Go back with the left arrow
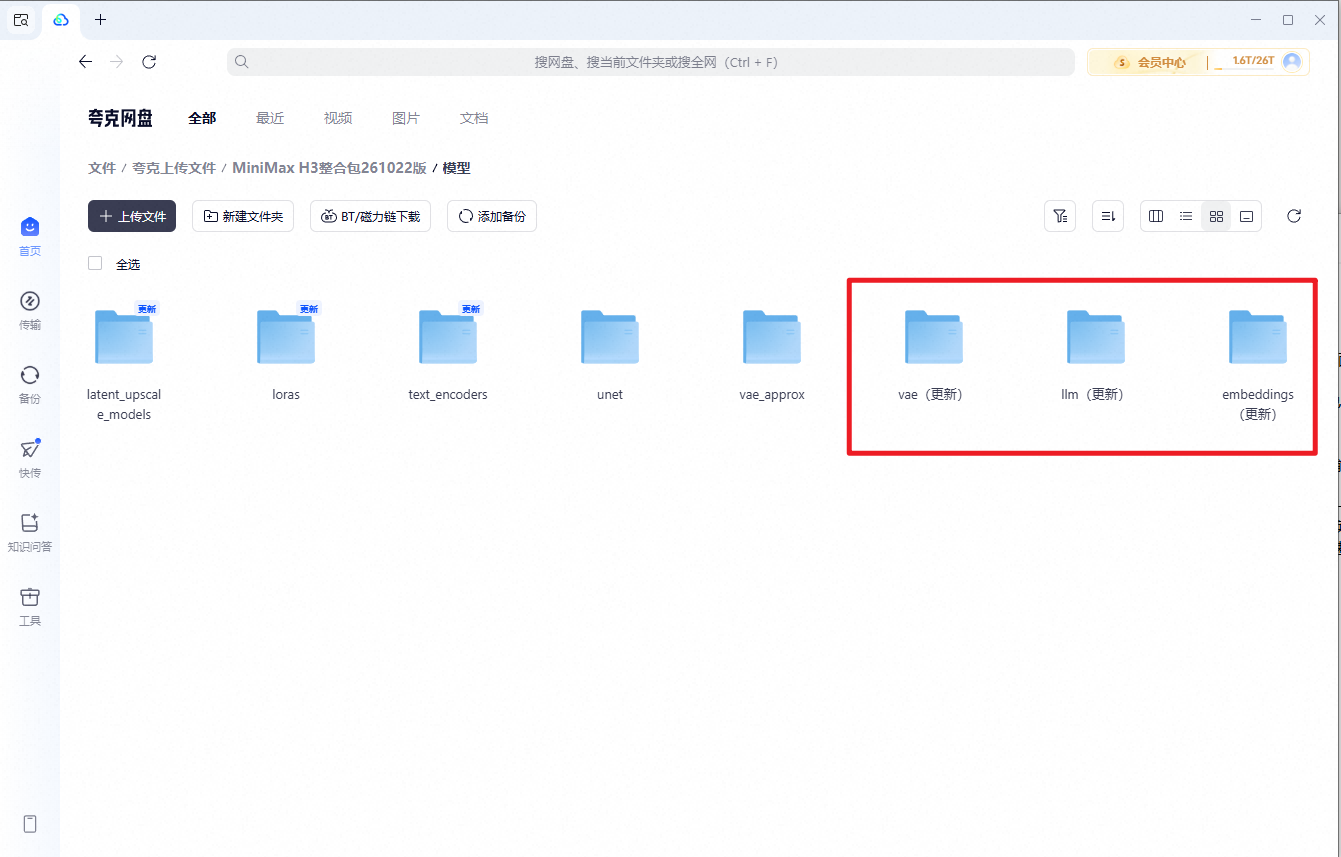 (85, 62)
